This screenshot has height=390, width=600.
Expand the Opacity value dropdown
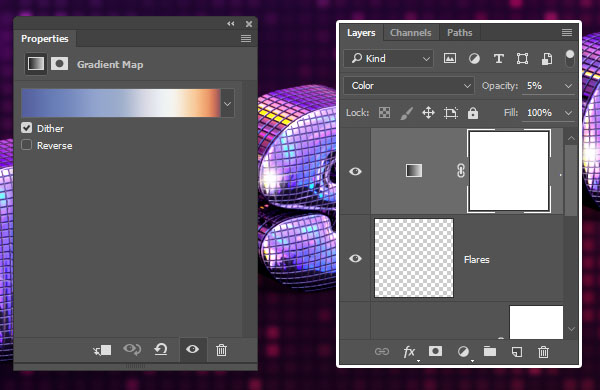click(568, 86)
